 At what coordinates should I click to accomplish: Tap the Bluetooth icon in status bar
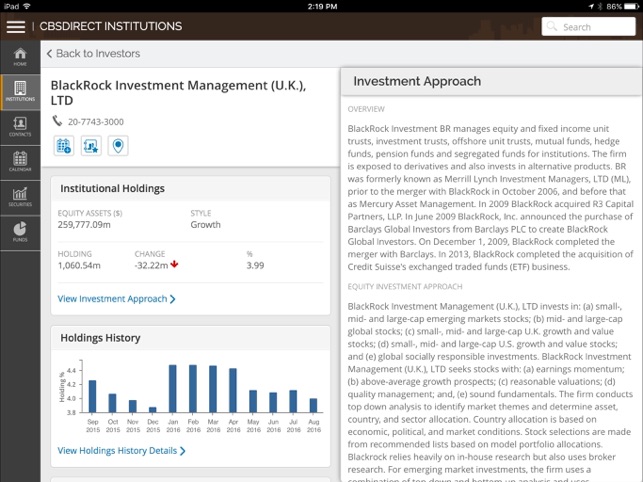[600, 6]
